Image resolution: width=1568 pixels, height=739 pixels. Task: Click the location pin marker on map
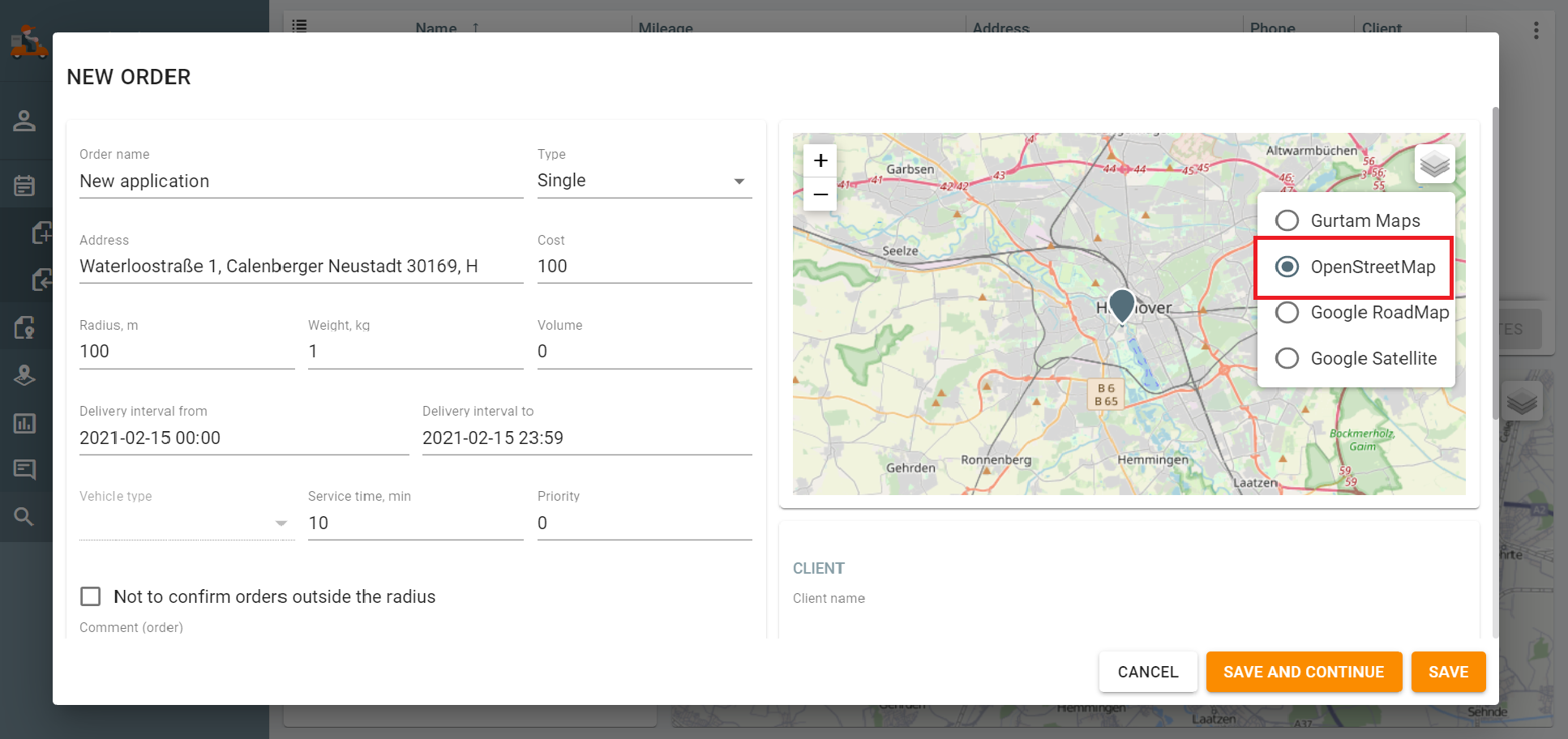(x=1121, y=305)
